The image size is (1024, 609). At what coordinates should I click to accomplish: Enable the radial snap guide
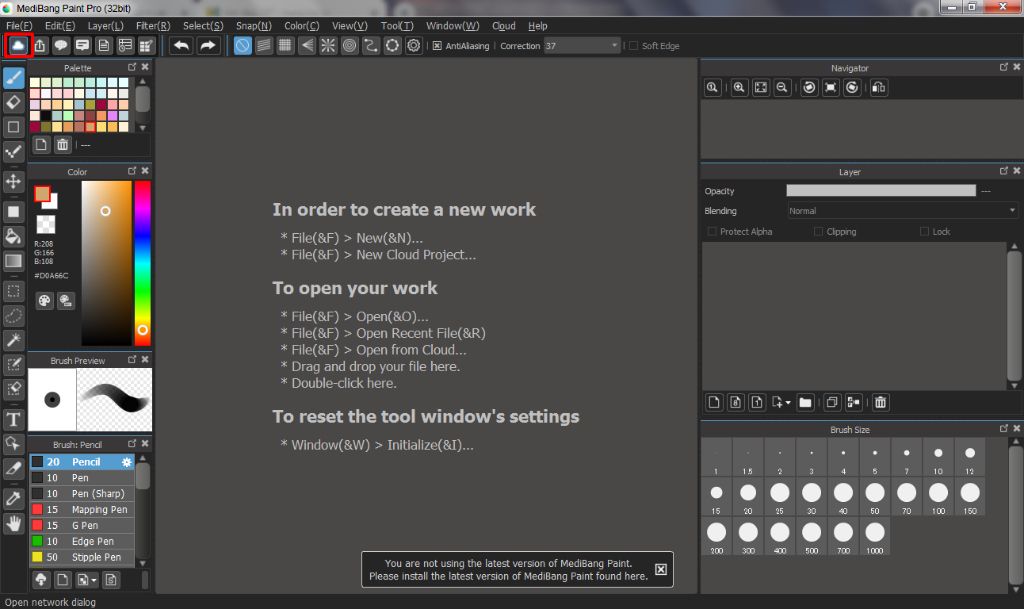click(328, 46)
